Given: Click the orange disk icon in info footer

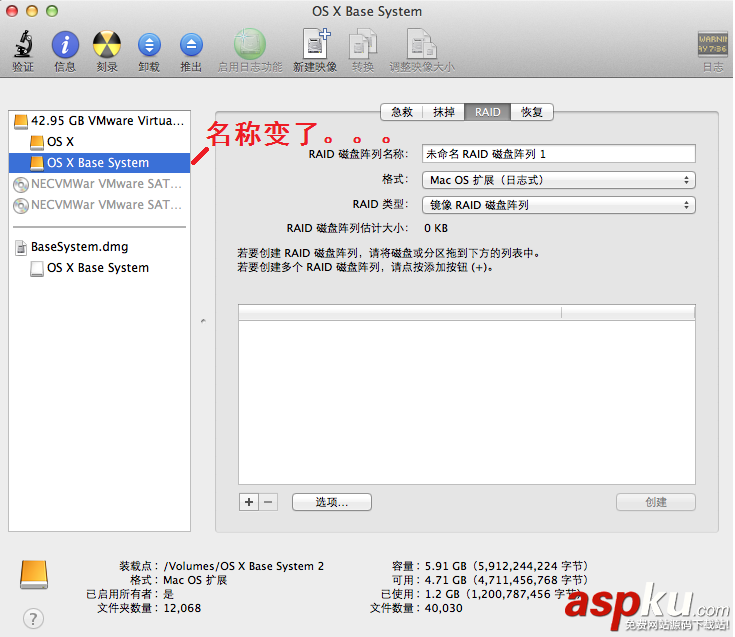Looking at the screenshot, I should (34, 575).
